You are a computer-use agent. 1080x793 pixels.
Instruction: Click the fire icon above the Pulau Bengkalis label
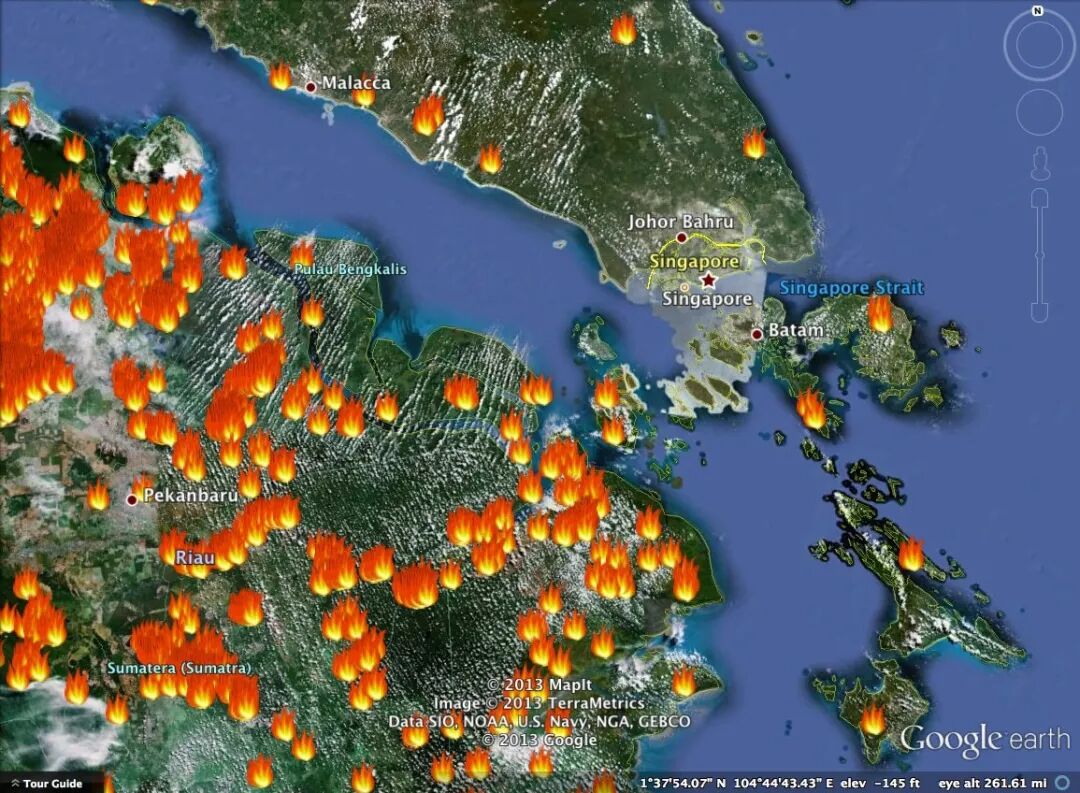click(x=301, y=253)
